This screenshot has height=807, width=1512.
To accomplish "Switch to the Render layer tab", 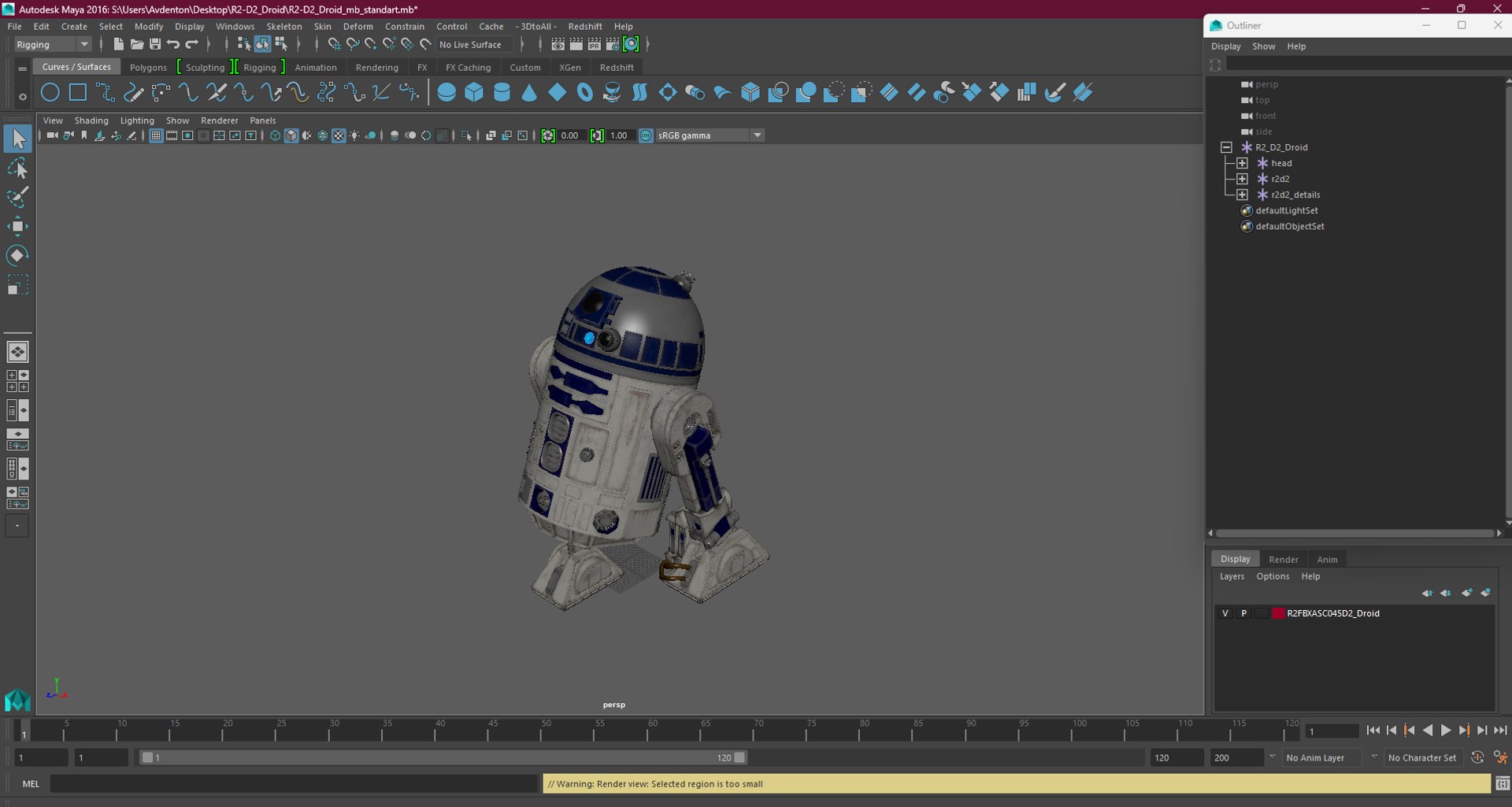I will (x=1284, y=559).
